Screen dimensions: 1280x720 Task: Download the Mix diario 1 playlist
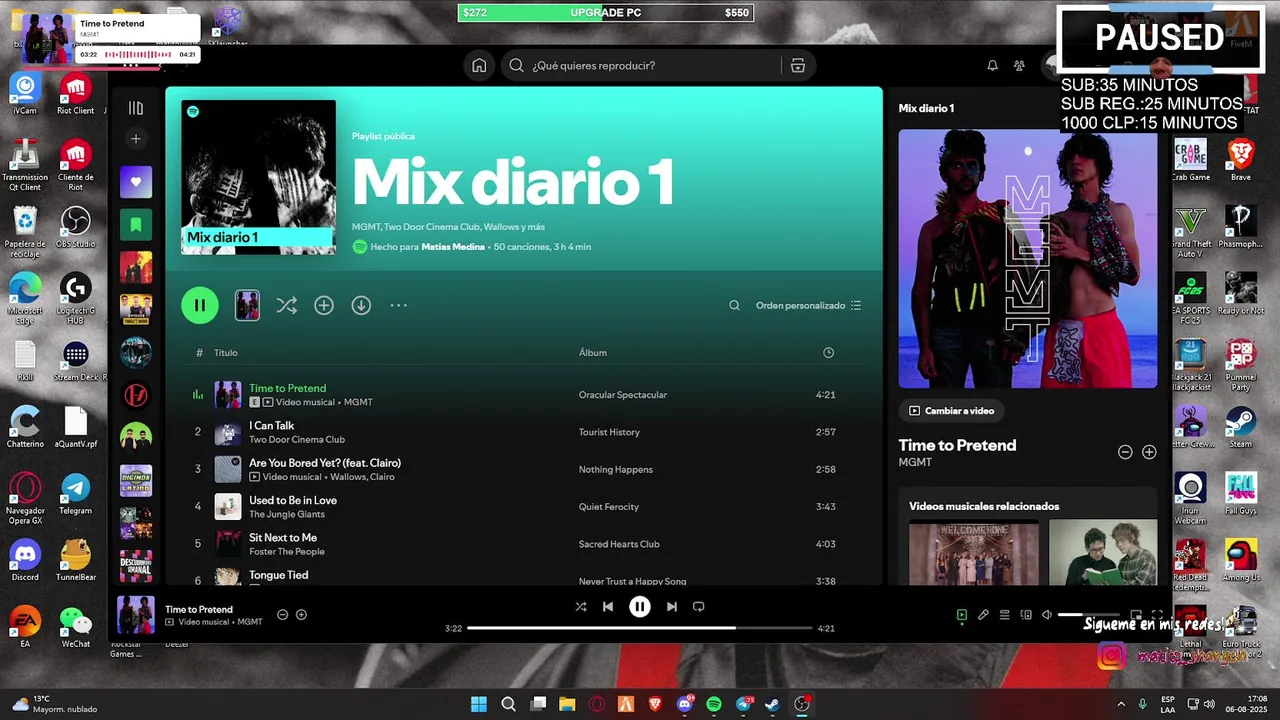coord(361,306)
